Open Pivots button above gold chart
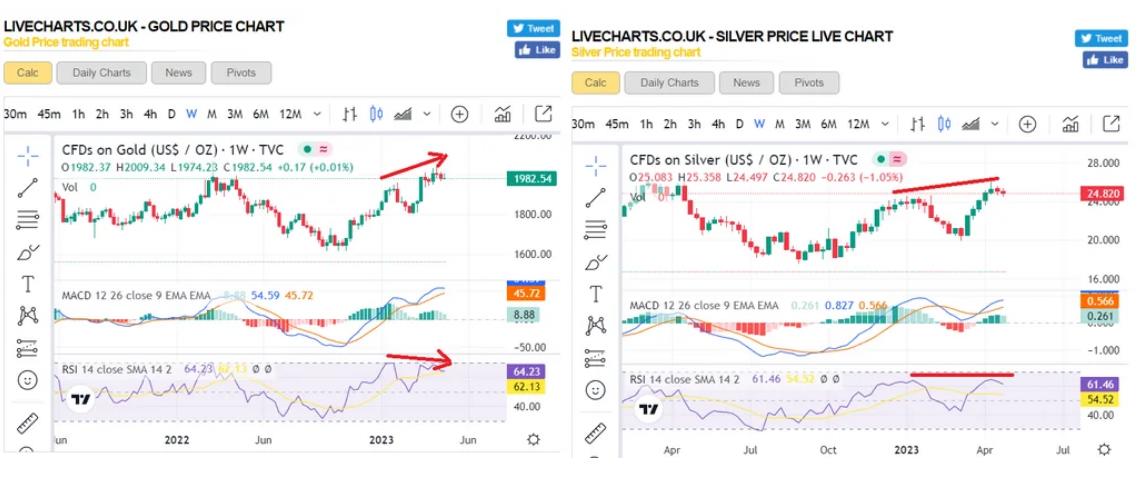The image size is (1142, 483). pyautogui.click(x=241, y=72)
